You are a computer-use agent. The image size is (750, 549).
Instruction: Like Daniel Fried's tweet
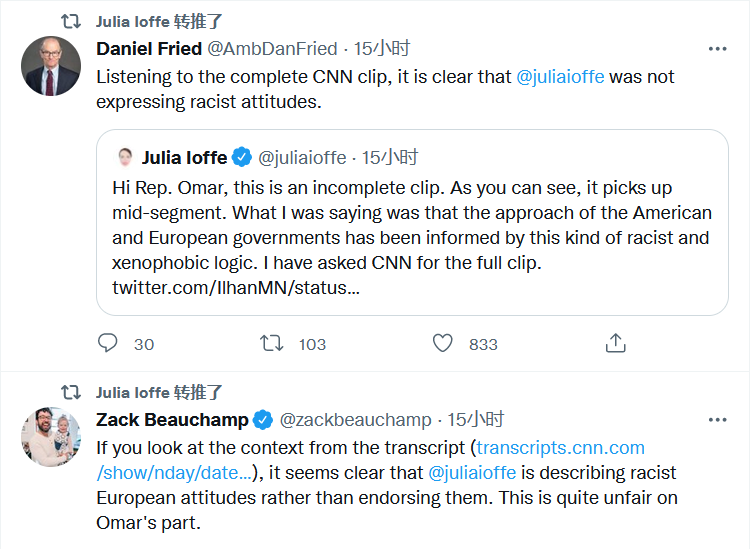pos(443,343)
